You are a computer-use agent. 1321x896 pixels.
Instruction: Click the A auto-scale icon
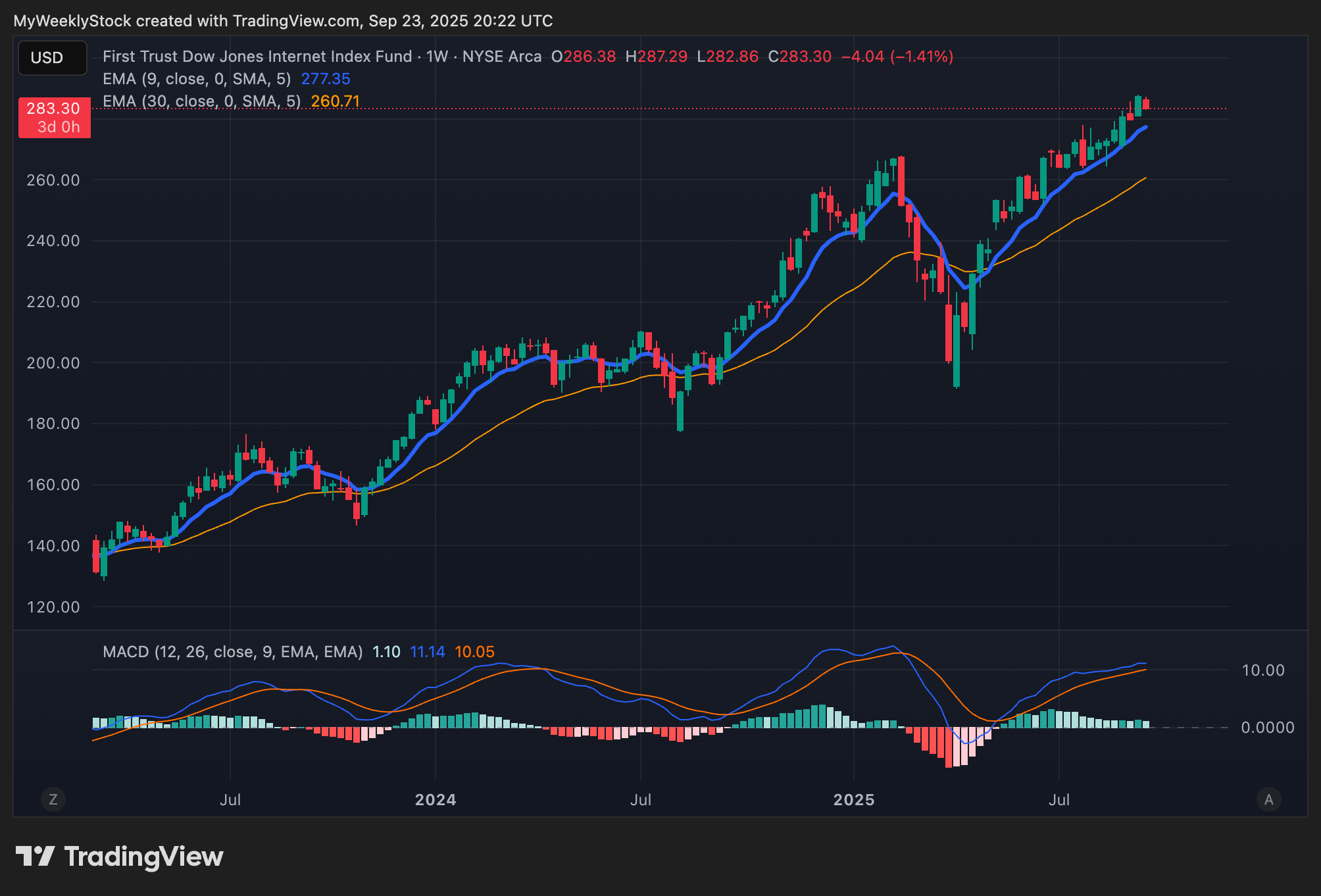click(x=1268, y=799)
